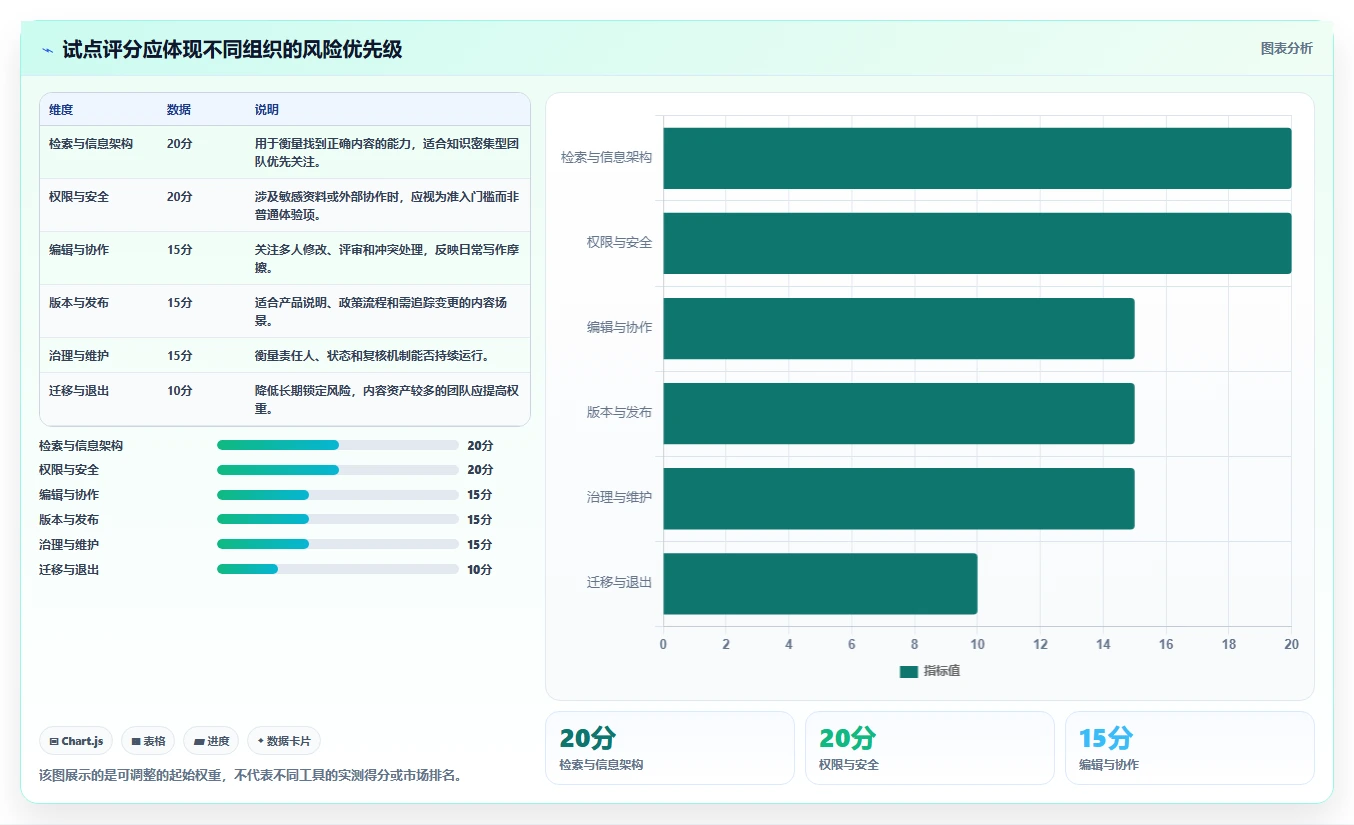Click the 权限与安全 progress bar
The width and height of the screenshot is (1354, 825).
click(337, 470)
